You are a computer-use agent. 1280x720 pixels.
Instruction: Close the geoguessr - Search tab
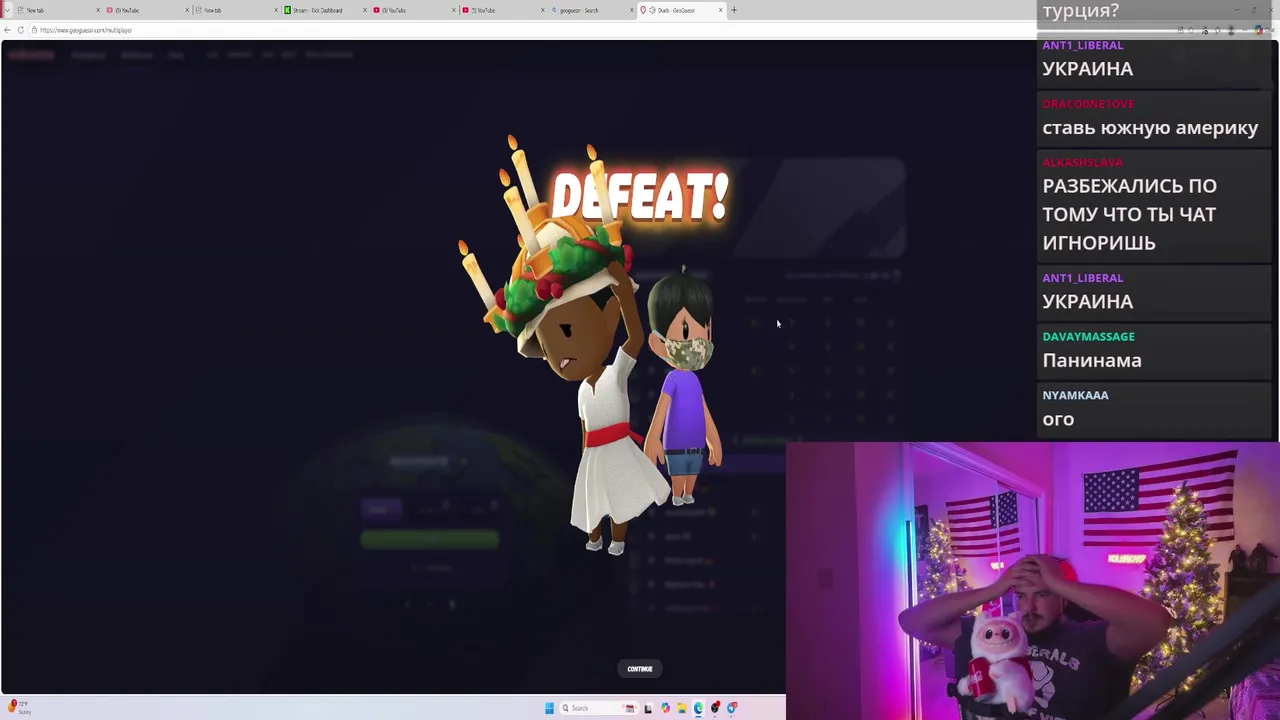[631, 10]
